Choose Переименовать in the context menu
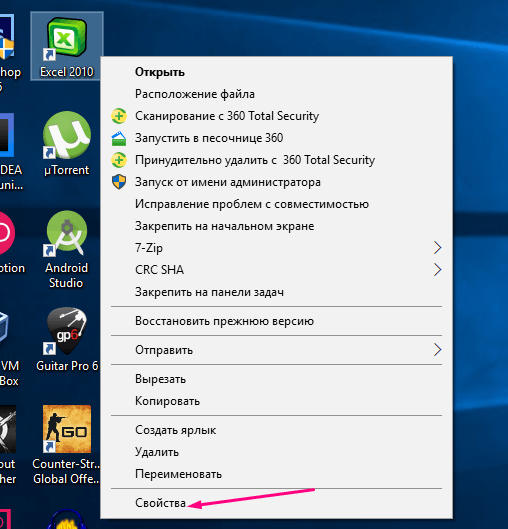Screen dimensions: 508x529 tap(276, 474)
